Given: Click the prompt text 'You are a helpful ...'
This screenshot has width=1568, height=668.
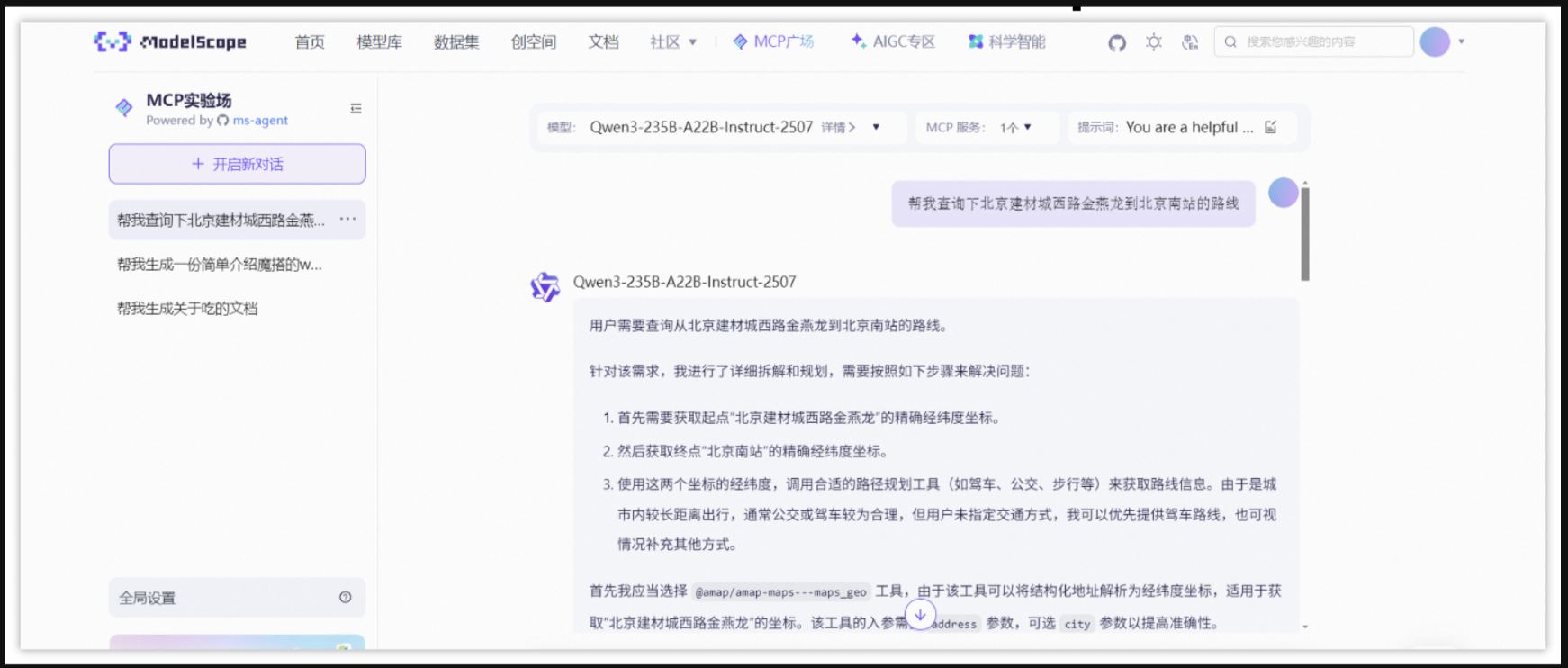Looking at the screenshot, I should [1189, 127].
